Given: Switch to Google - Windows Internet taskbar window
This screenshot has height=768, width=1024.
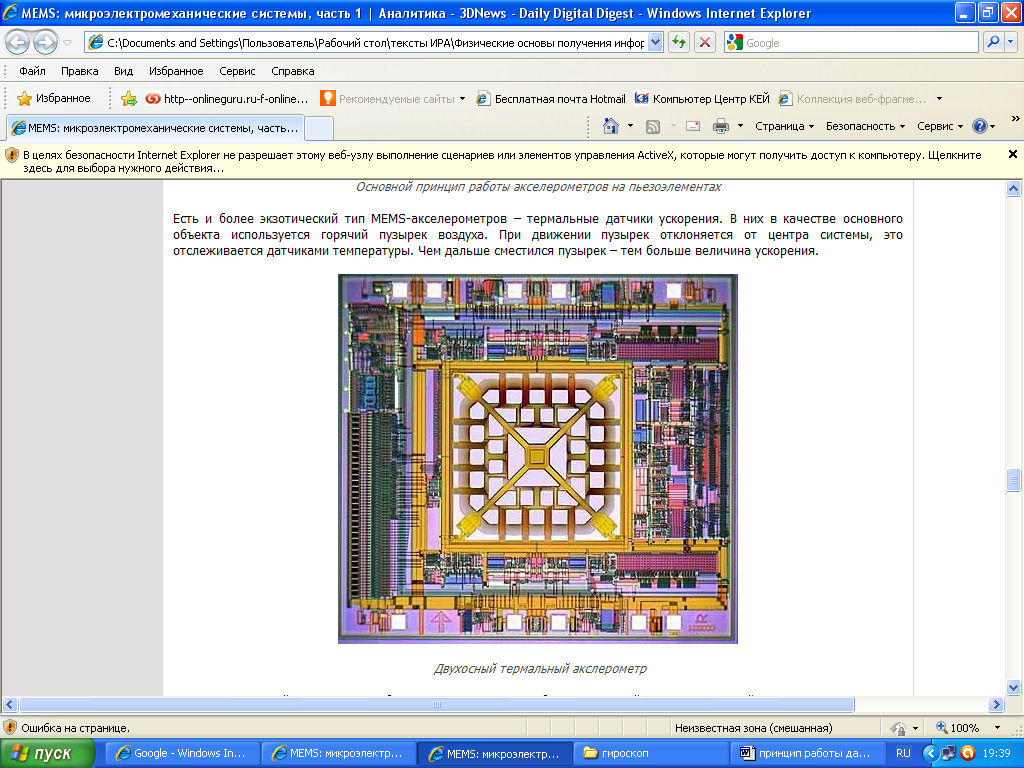Looking at the screenshot, I should pyautogui.click(x=182, y=753).
